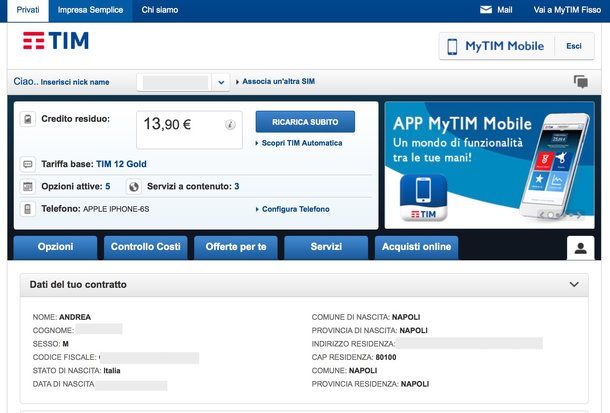Open the TIM 12 Gold tariff link
This screenshot has width=610, height=413.
pyautogui.click(x=121, y=164)
